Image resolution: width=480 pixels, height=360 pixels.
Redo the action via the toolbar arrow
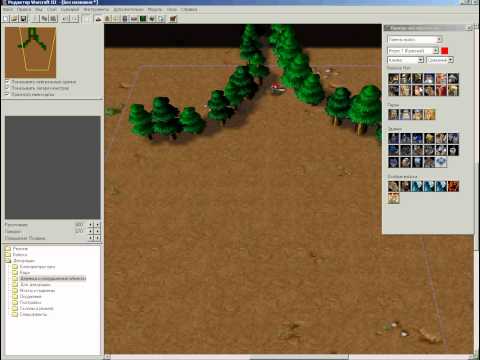[74, 19]
